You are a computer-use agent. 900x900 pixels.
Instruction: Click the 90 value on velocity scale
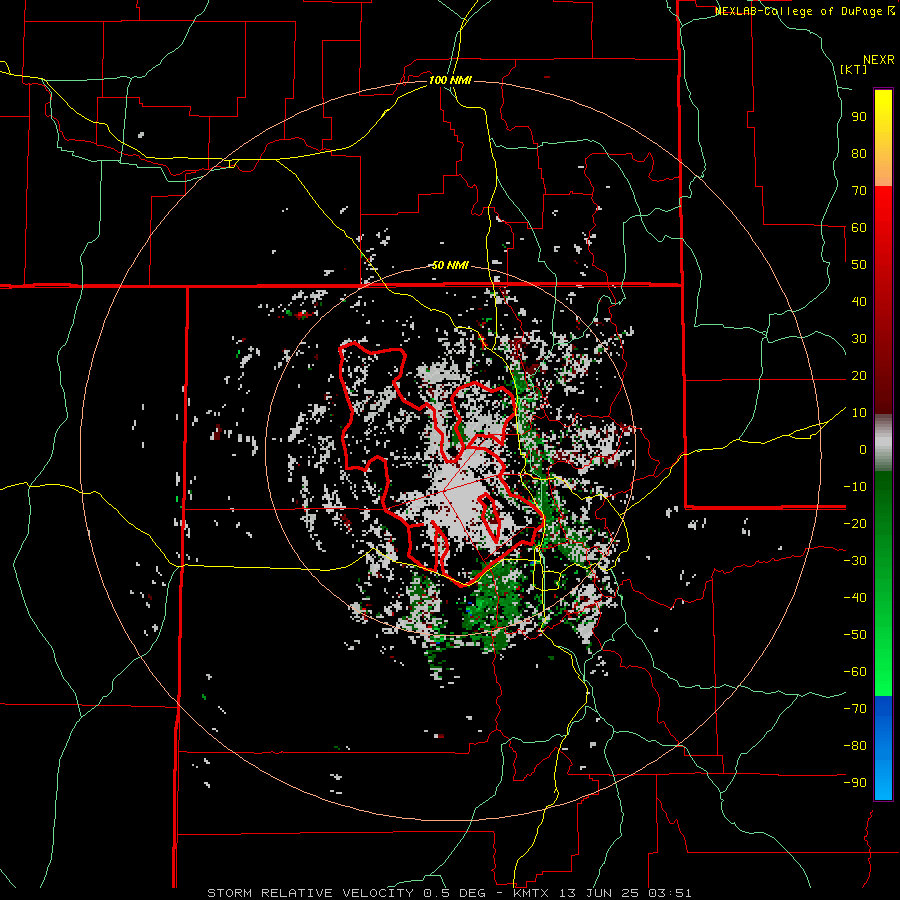859,117
